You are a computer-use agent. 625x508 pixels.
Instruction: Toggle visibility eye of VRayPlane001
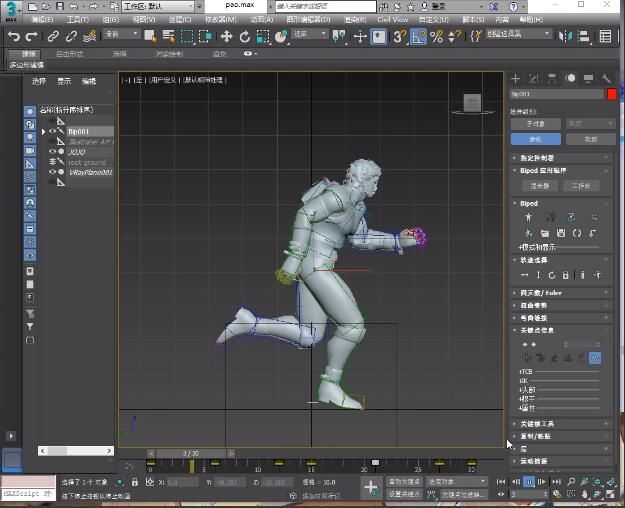(x=52, y=172)
